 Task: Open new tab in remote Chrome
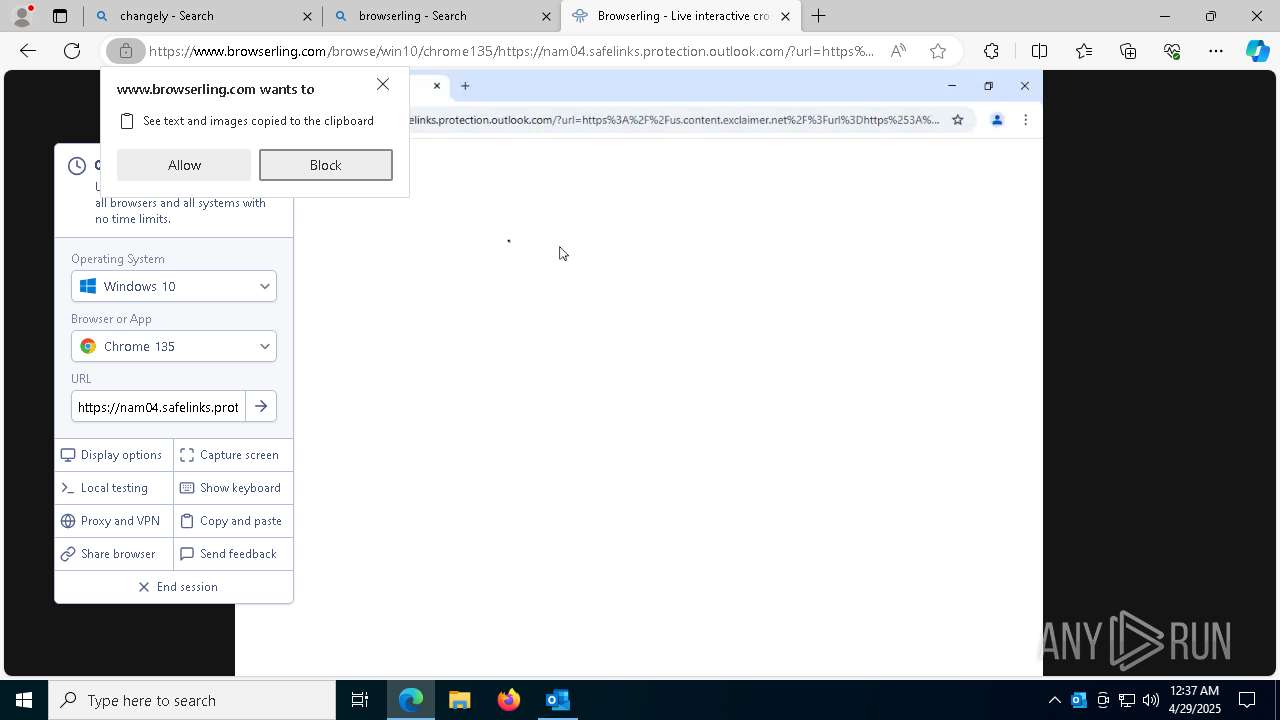[x=465, y=86]
